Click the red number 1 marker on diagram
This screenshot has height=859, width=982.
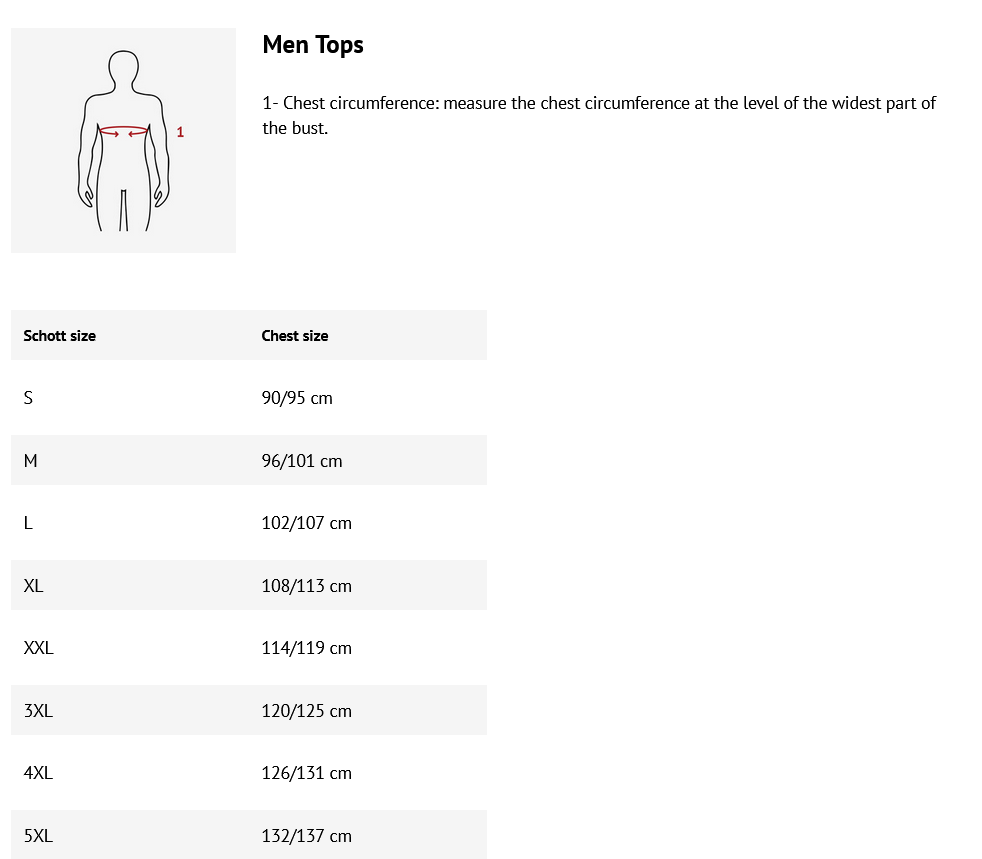[x=180, y=132]
